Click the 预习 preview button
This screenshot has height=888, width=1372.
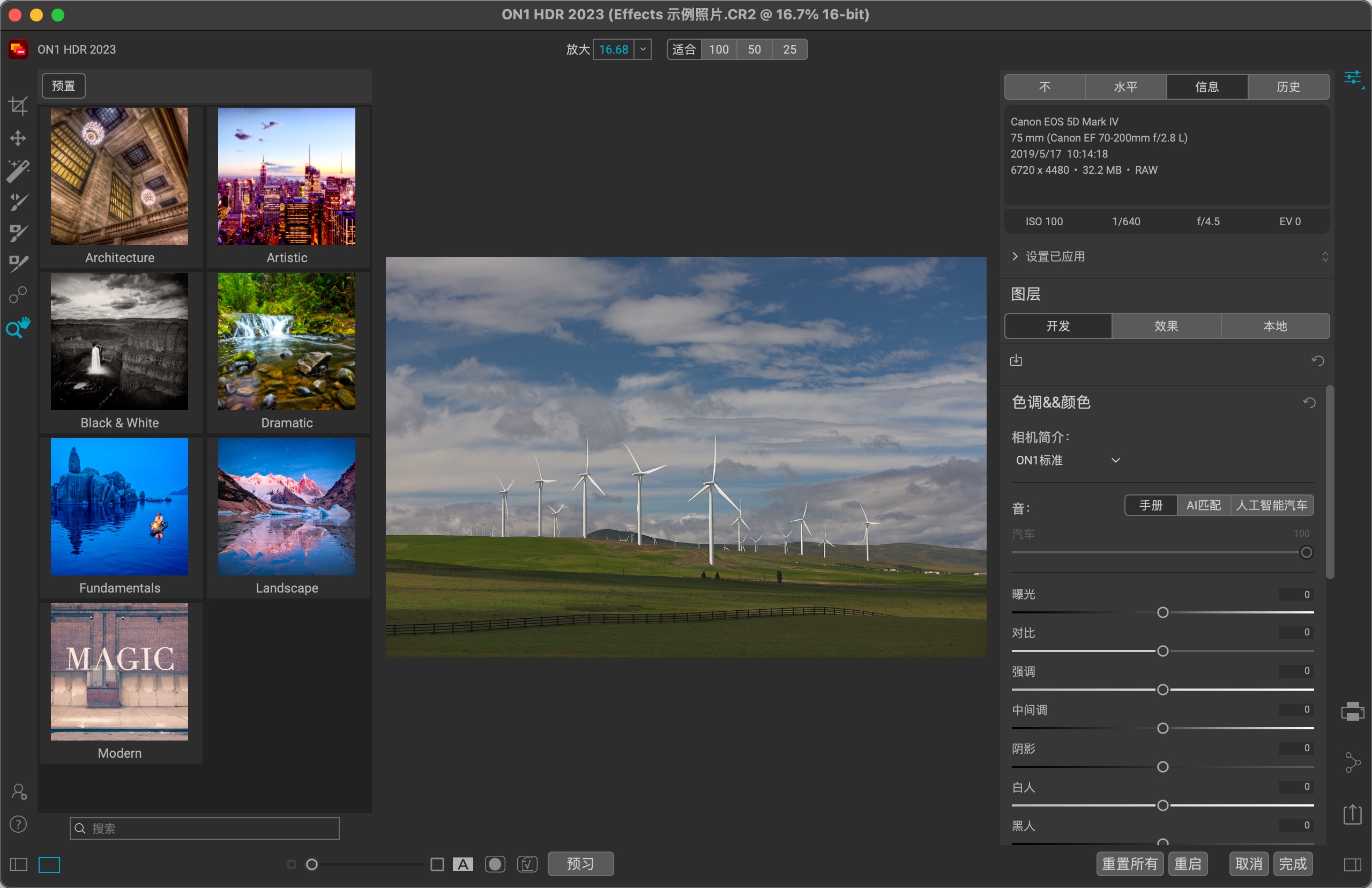(580, 864)
